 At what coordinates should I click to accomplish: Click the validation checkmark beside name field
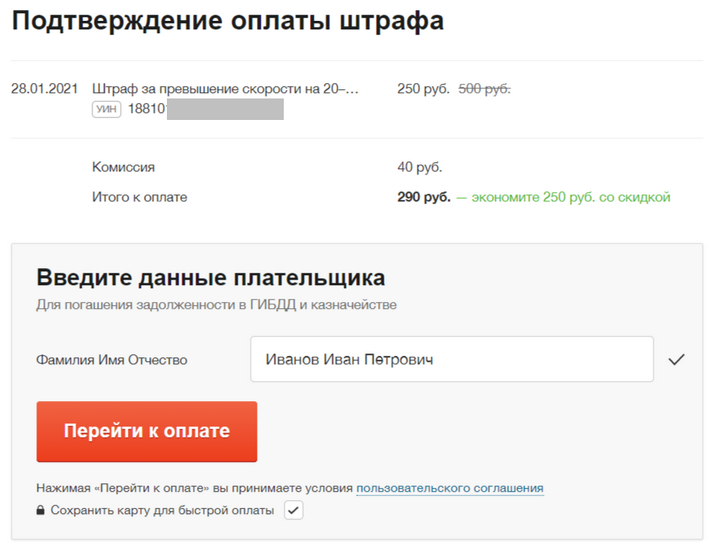tap(676, 359)
